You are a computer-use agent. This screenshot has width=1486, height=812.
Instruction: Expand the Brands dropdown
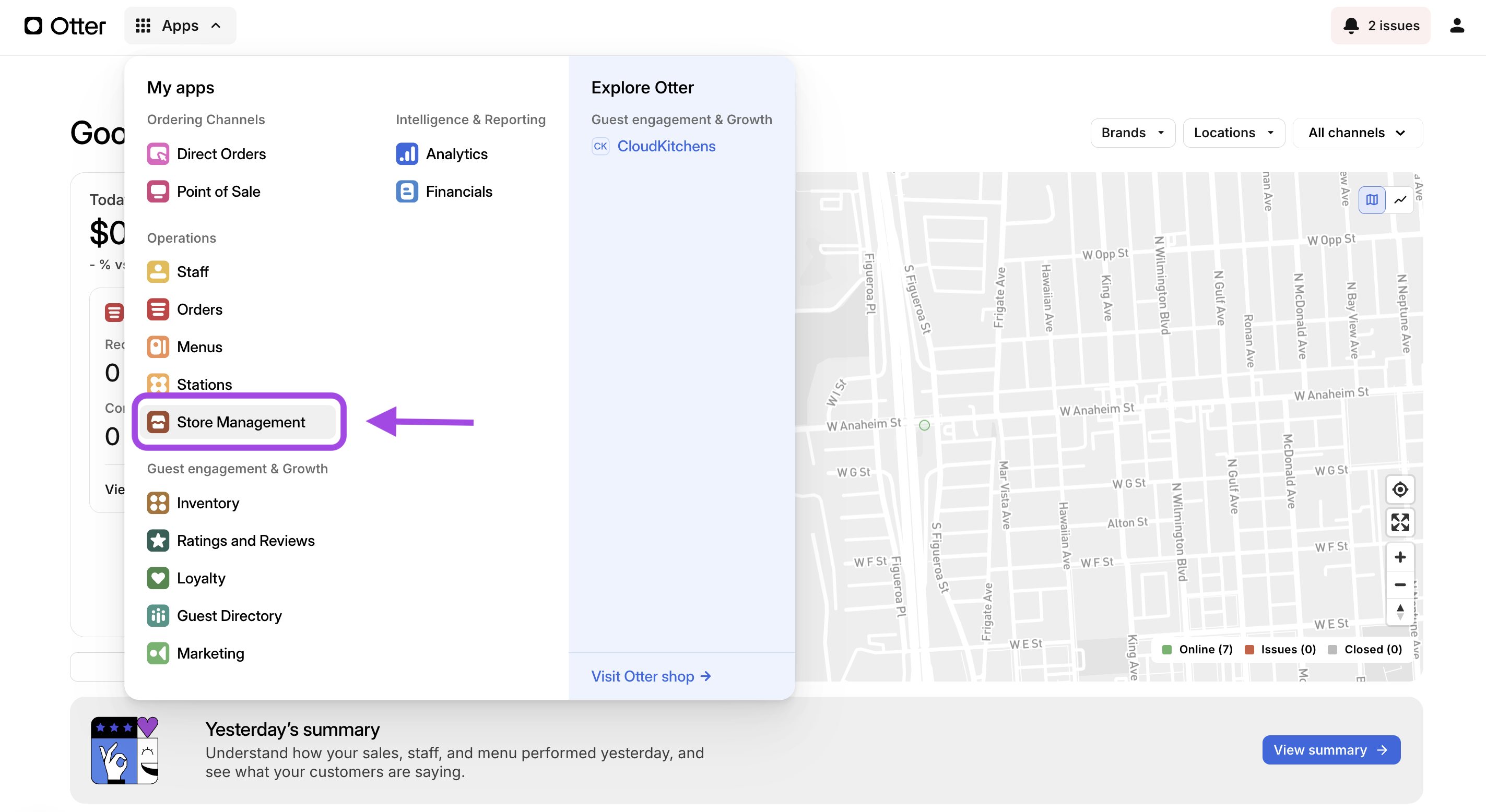1132,133
